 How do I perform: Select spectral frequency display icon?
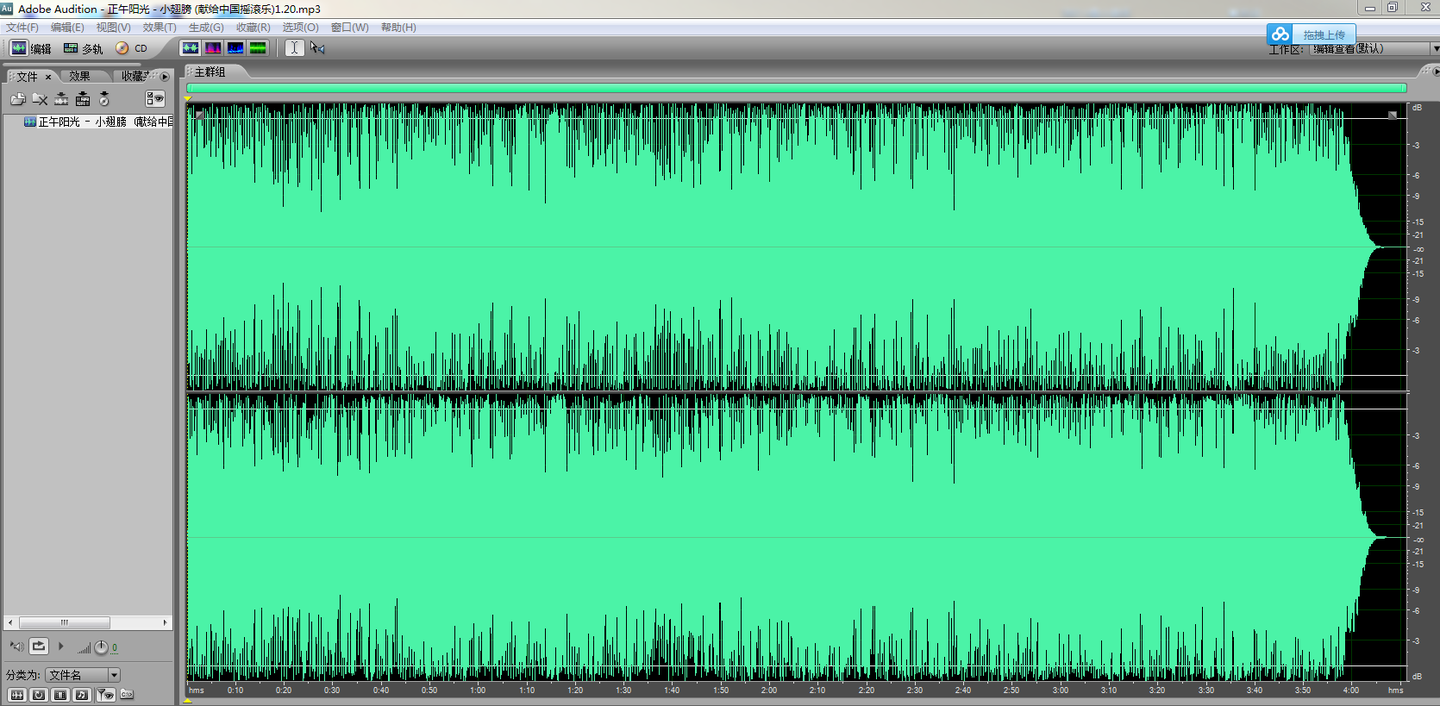(x=213, y=48)
